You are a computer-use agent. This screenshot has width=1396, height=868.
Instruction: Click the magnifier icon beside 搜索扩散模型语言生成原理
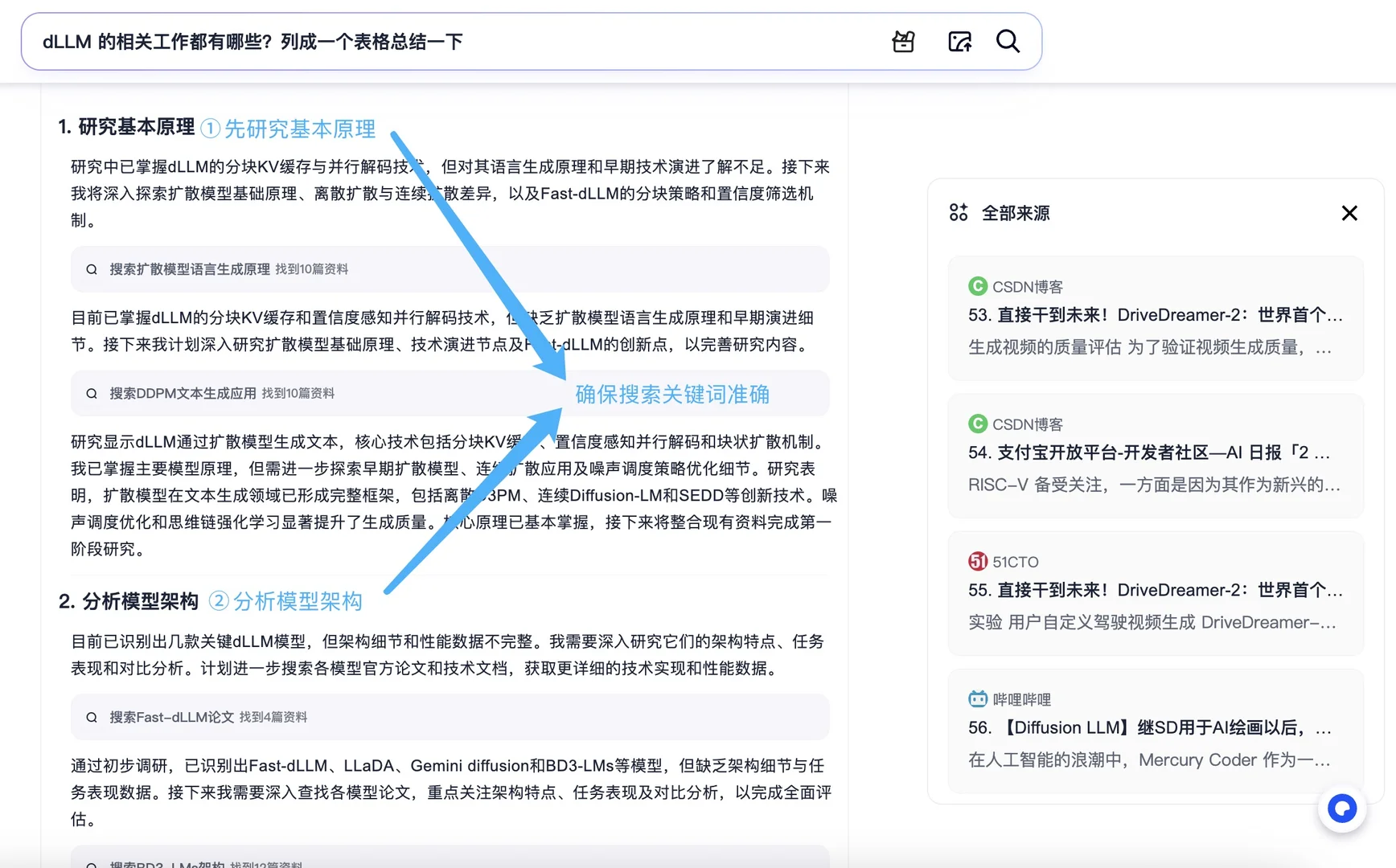92,269
